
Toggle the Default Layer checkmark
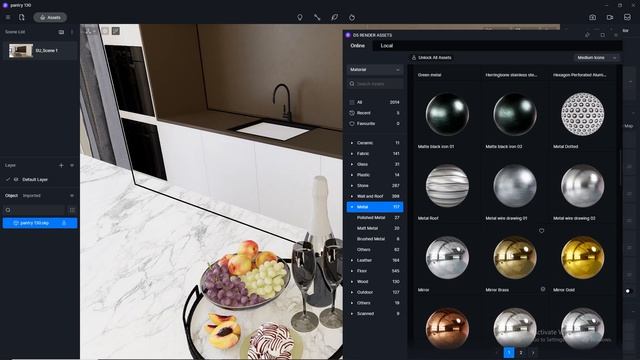(8, 180)
